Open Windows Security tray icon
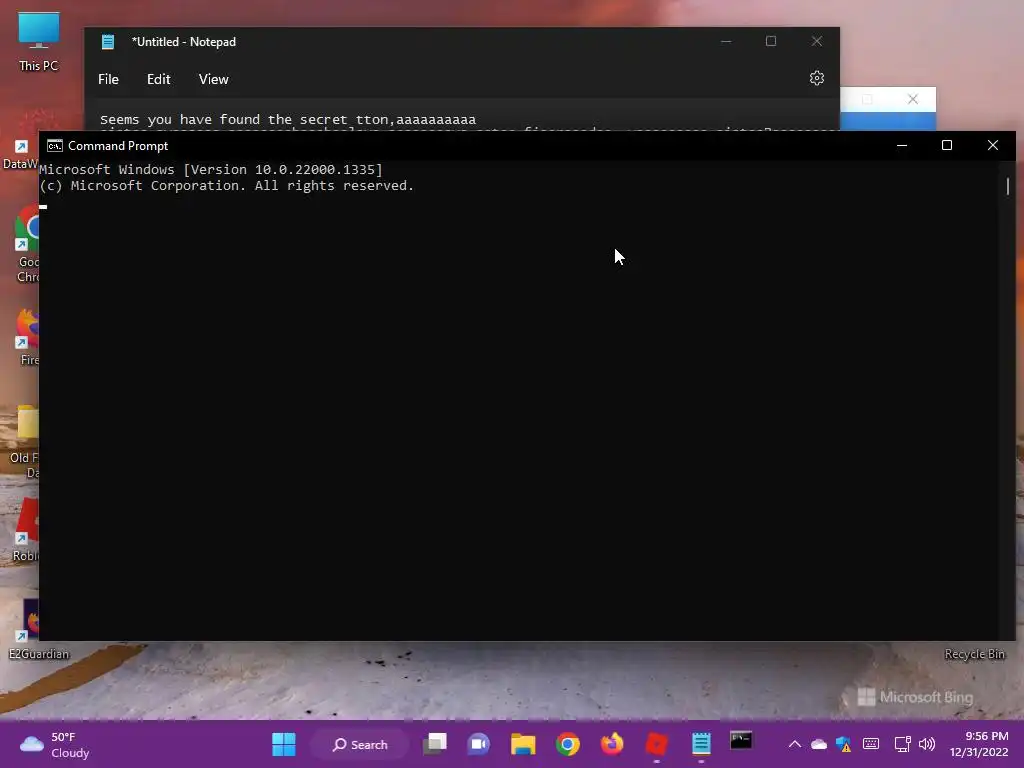 844,744
